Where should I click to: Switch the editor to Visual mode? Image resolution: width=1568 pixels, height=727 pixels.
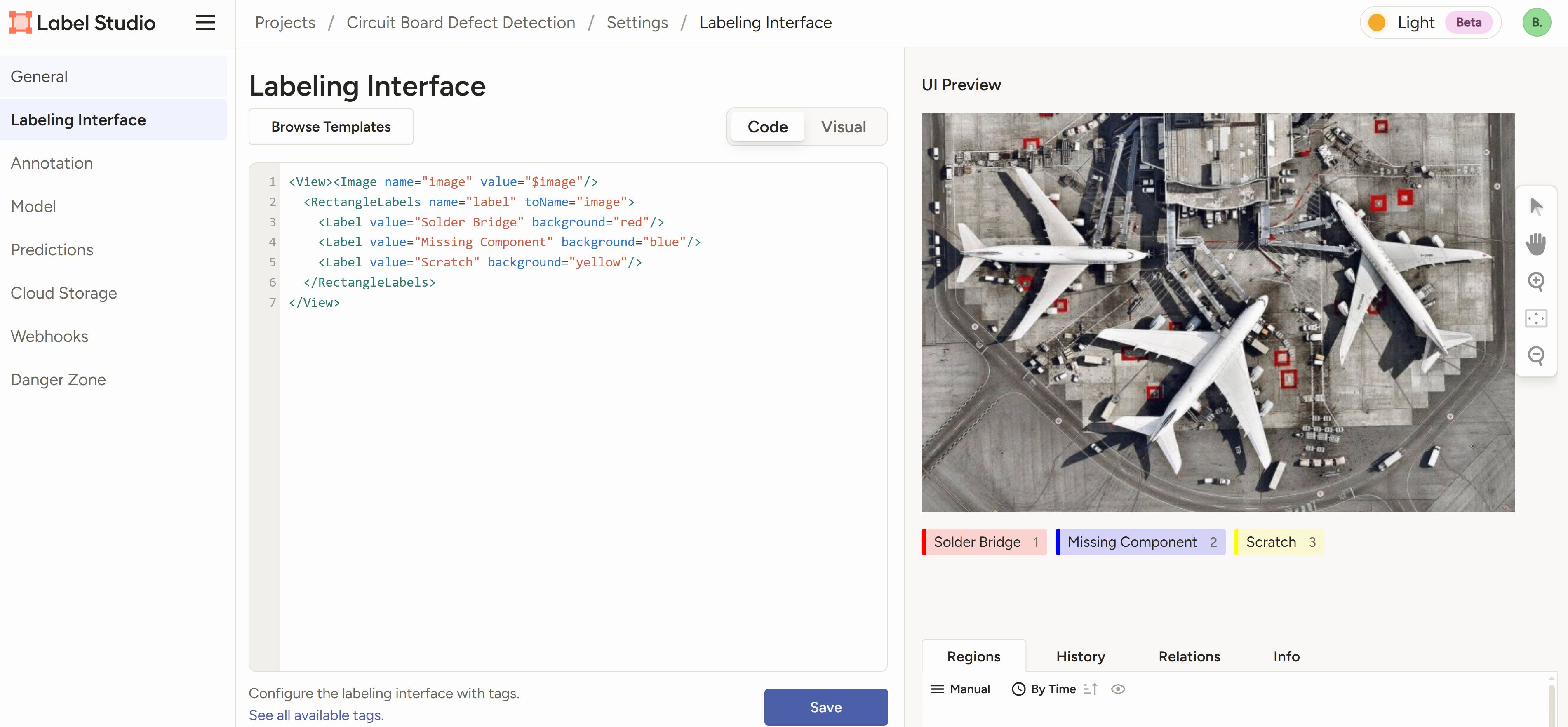(844, 127)
